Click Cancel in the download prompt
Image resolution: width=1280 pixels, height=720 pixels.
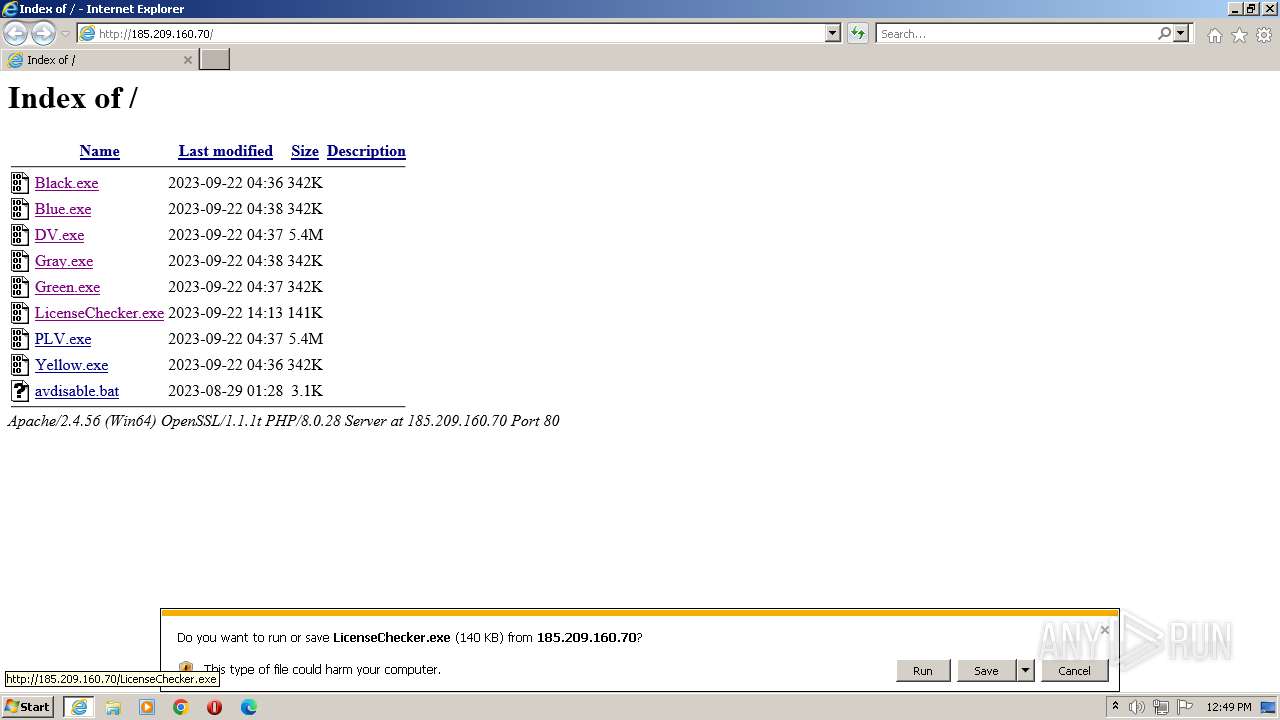coord(1074,671)
